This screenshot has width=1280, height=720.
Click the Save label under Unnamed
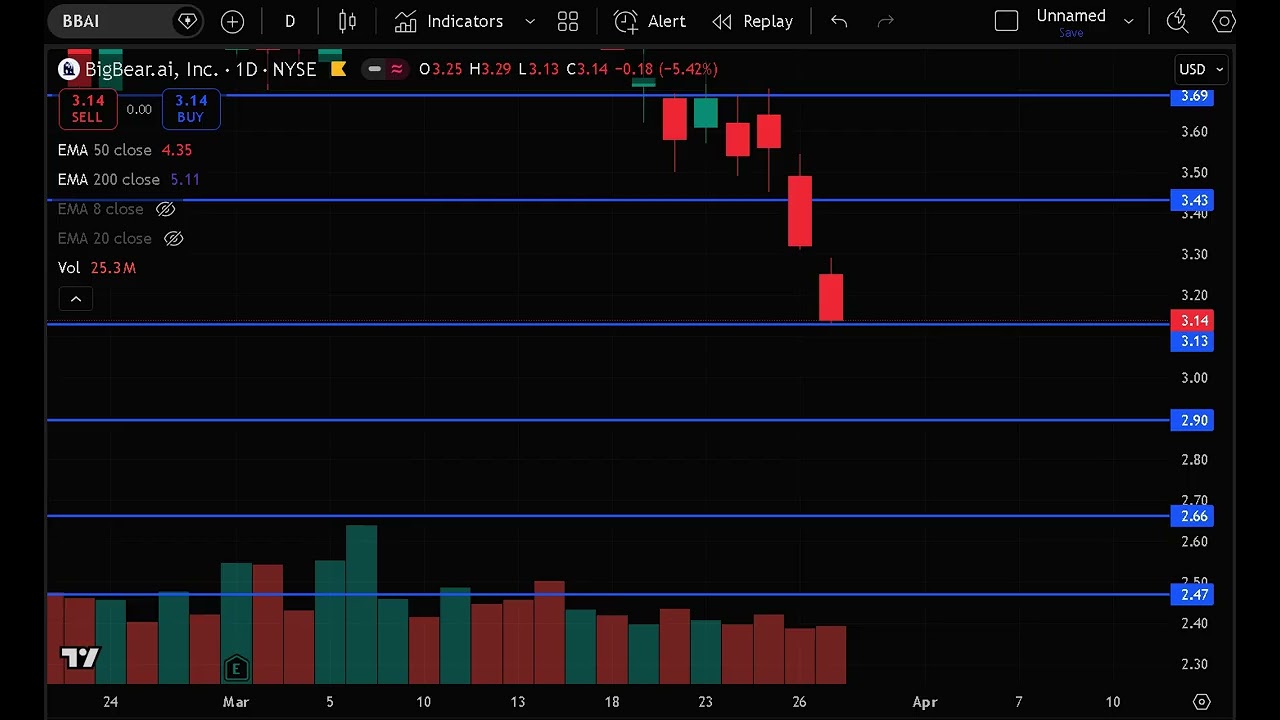point(1071,33)
